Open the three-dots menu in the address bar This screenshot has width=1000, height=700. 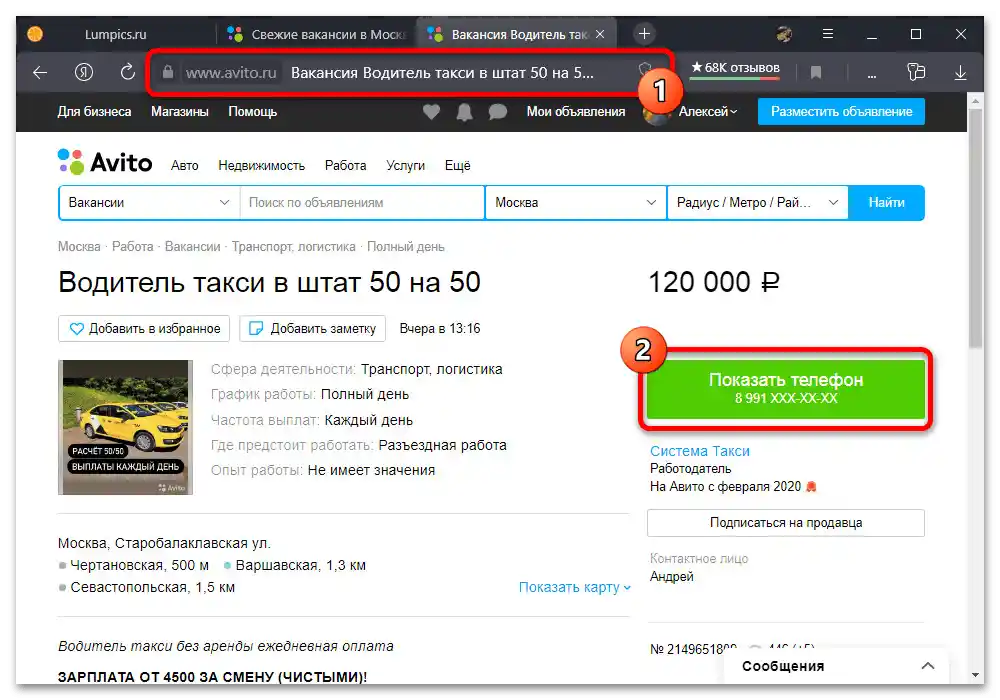click(x=872, y=75)
